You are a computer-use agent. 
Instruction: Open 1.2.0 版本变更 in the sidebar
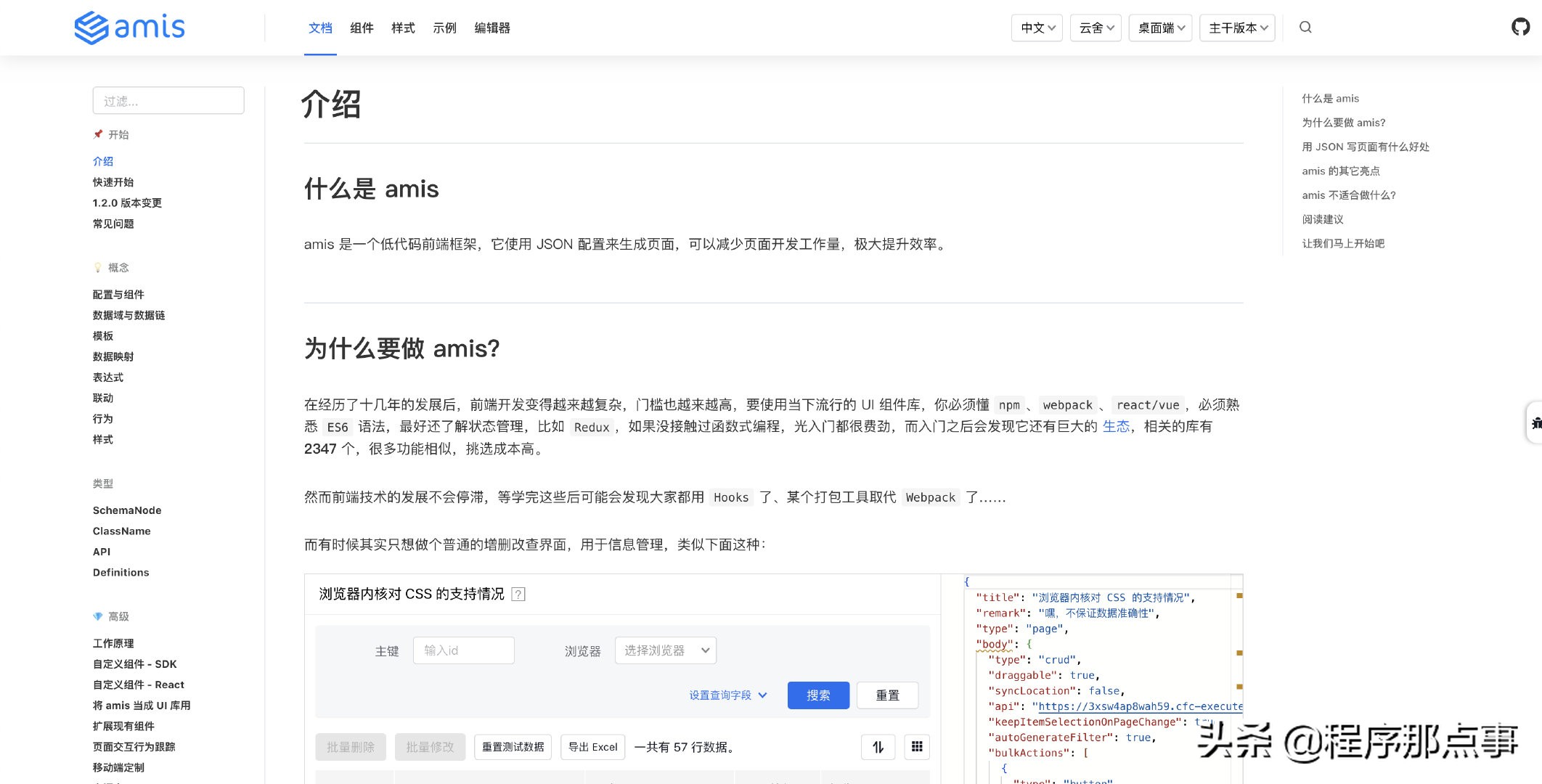click(127, 203)
